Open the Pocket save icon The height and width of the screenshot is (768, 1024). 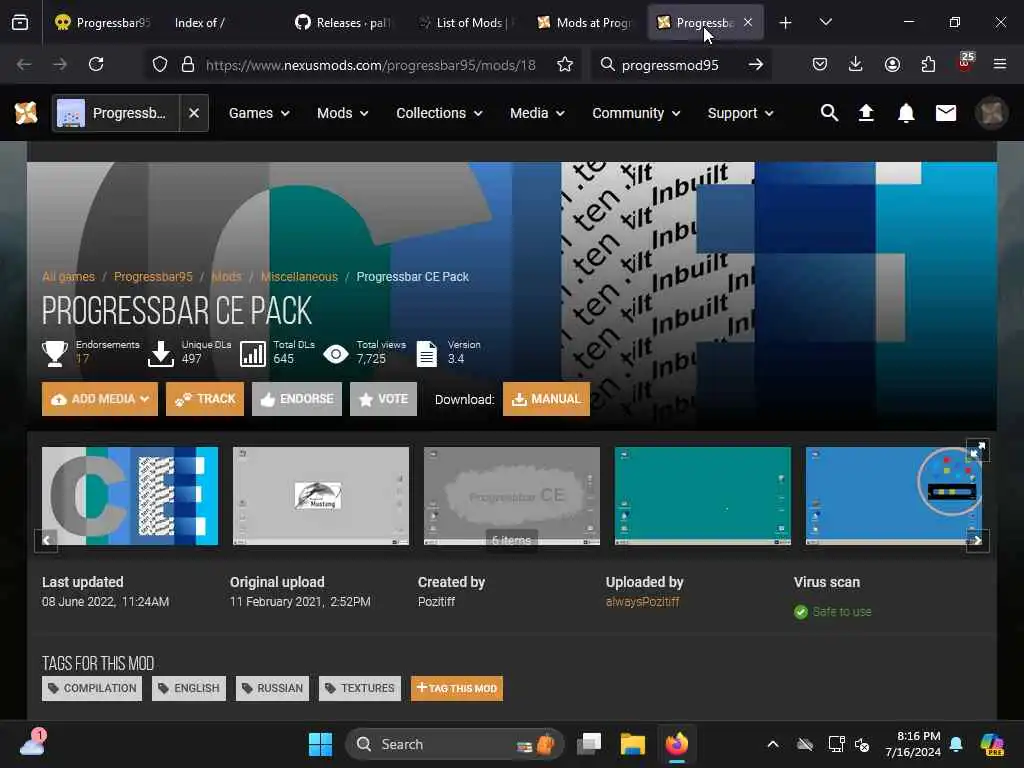point(820,64)
